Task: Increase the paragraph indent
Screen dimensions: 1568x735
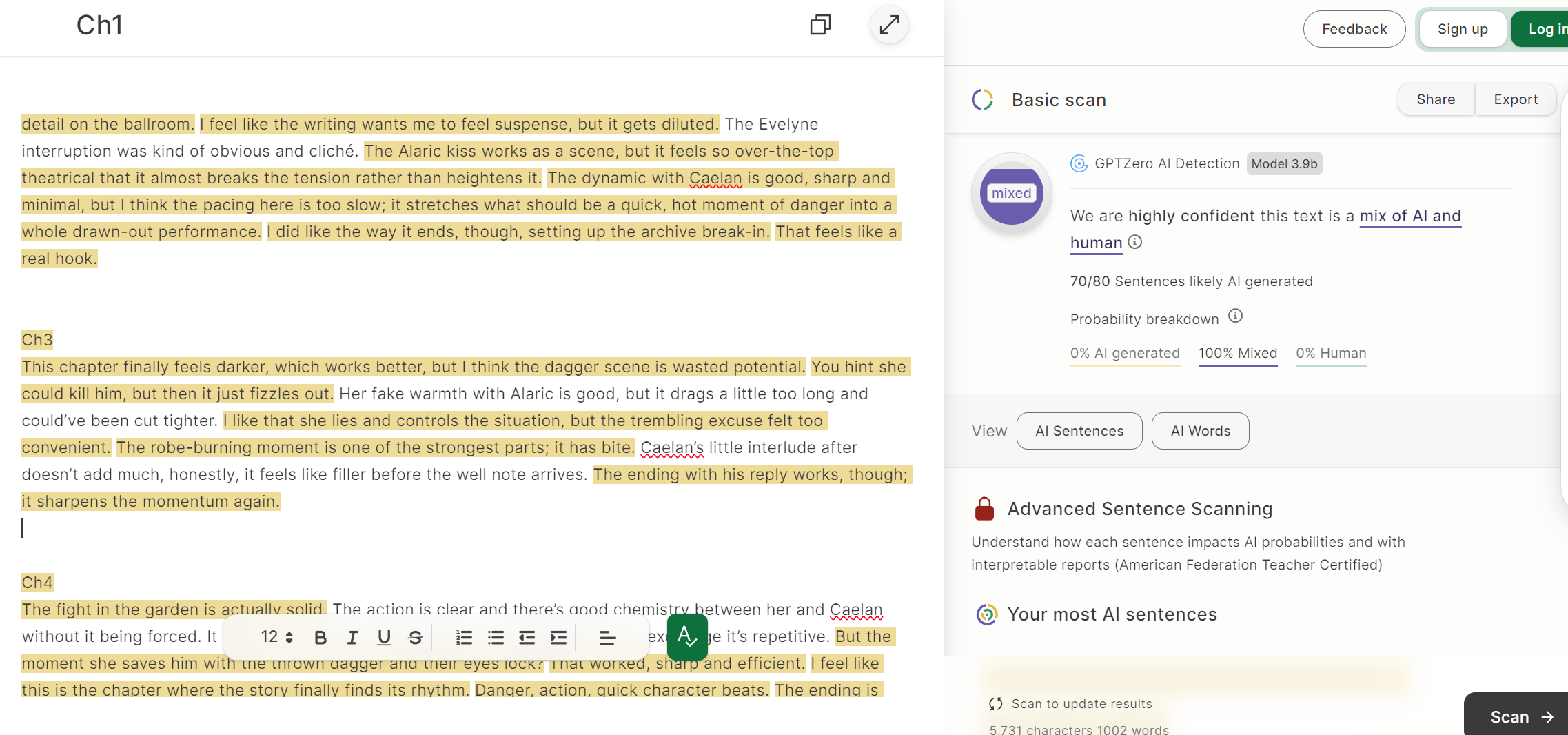Action: [558, 638]
